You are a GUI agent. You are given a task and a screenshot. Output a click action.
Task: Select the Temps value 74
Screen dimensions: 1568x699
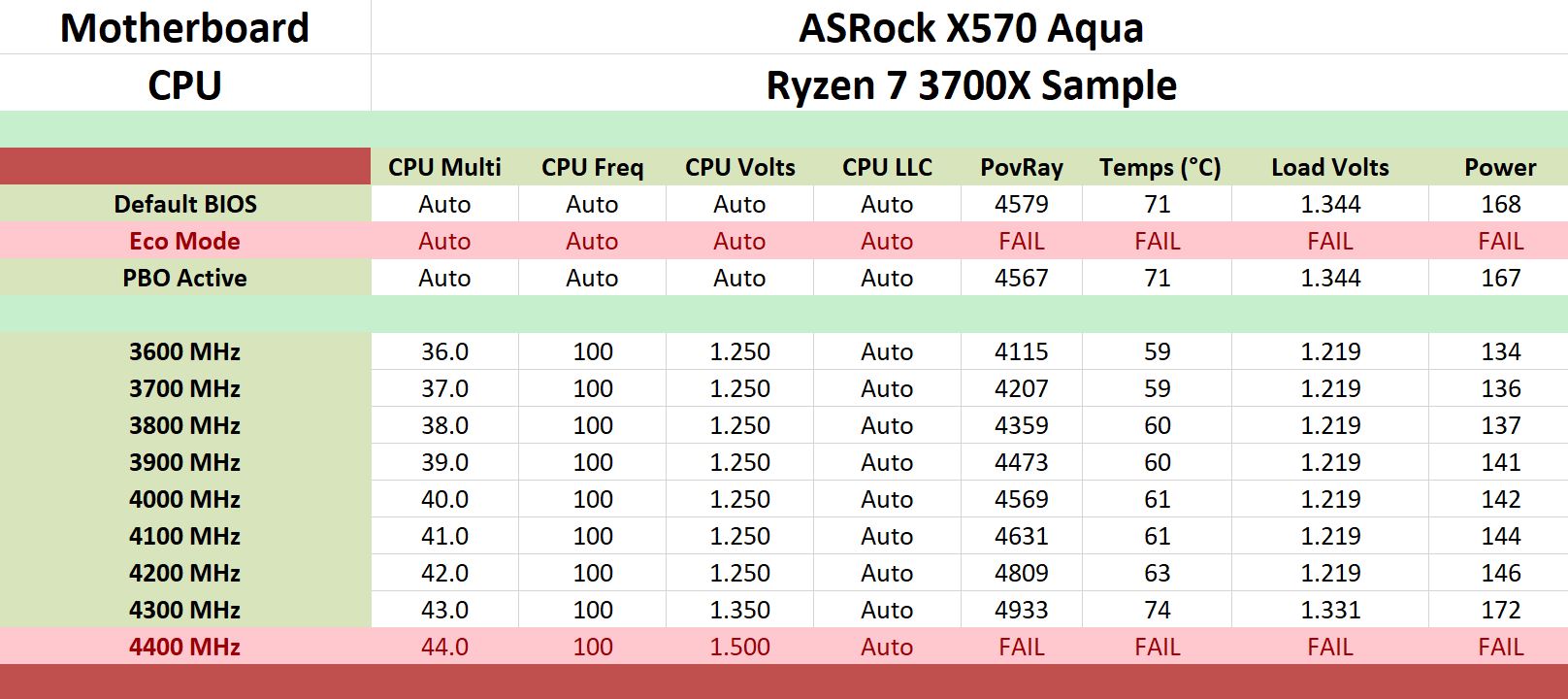(x=1158, y=610)
